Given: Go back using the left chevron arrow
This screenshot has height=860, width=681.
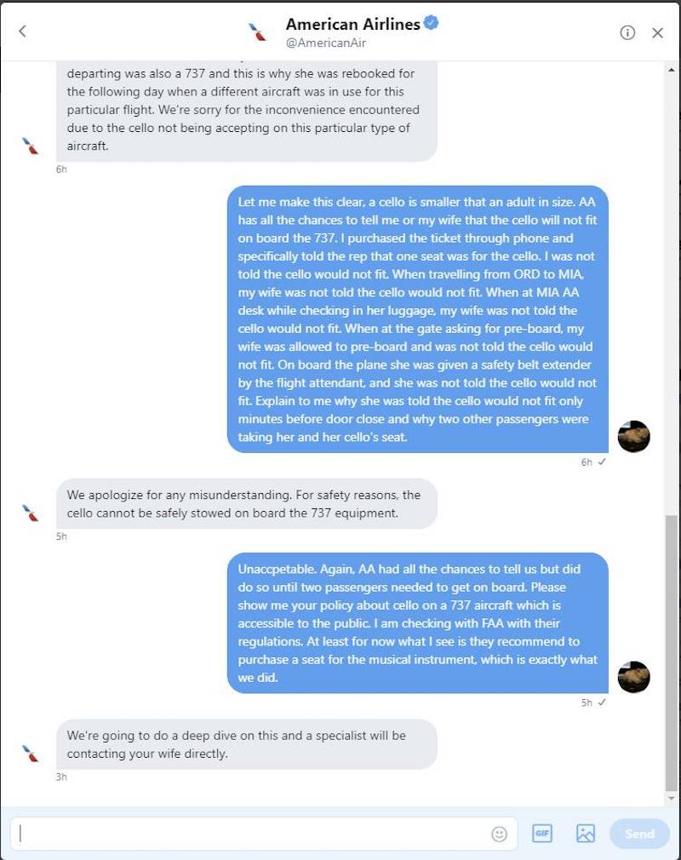Looking at the screenshot, I should point(22,31).
